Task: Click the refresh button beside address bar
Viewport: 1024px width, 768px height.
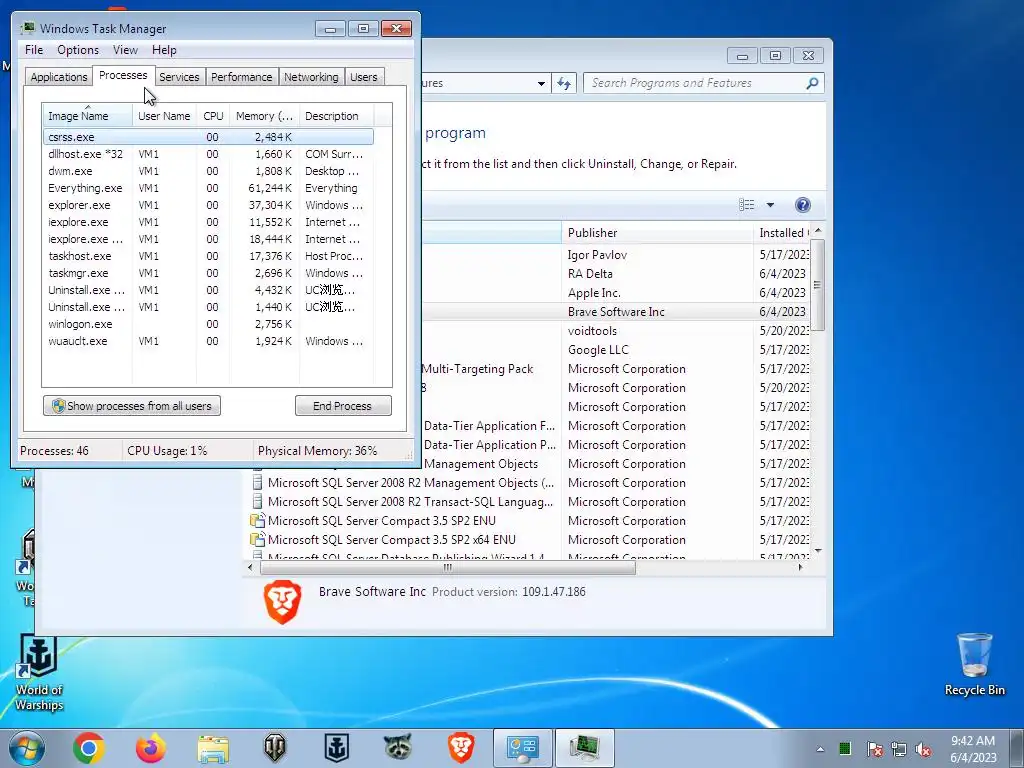Action: pos(564,83)
